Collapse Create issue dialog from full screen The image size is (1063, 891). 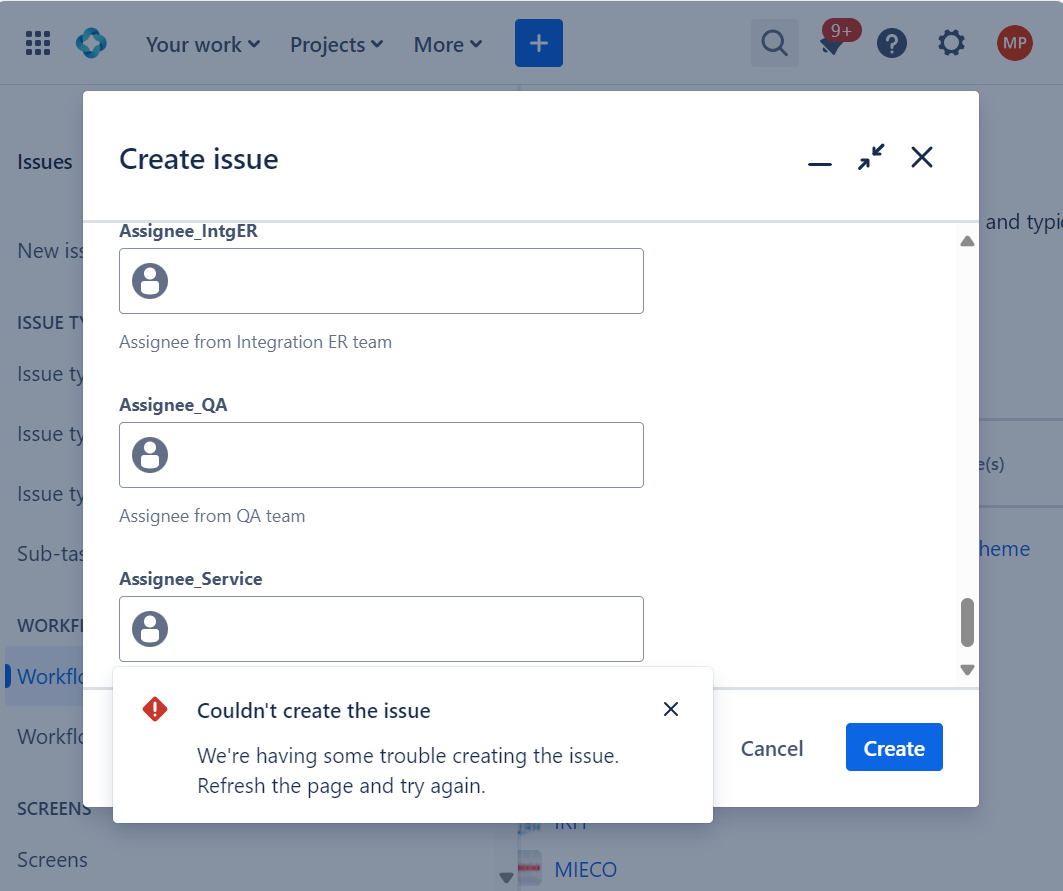click(871, 157)
